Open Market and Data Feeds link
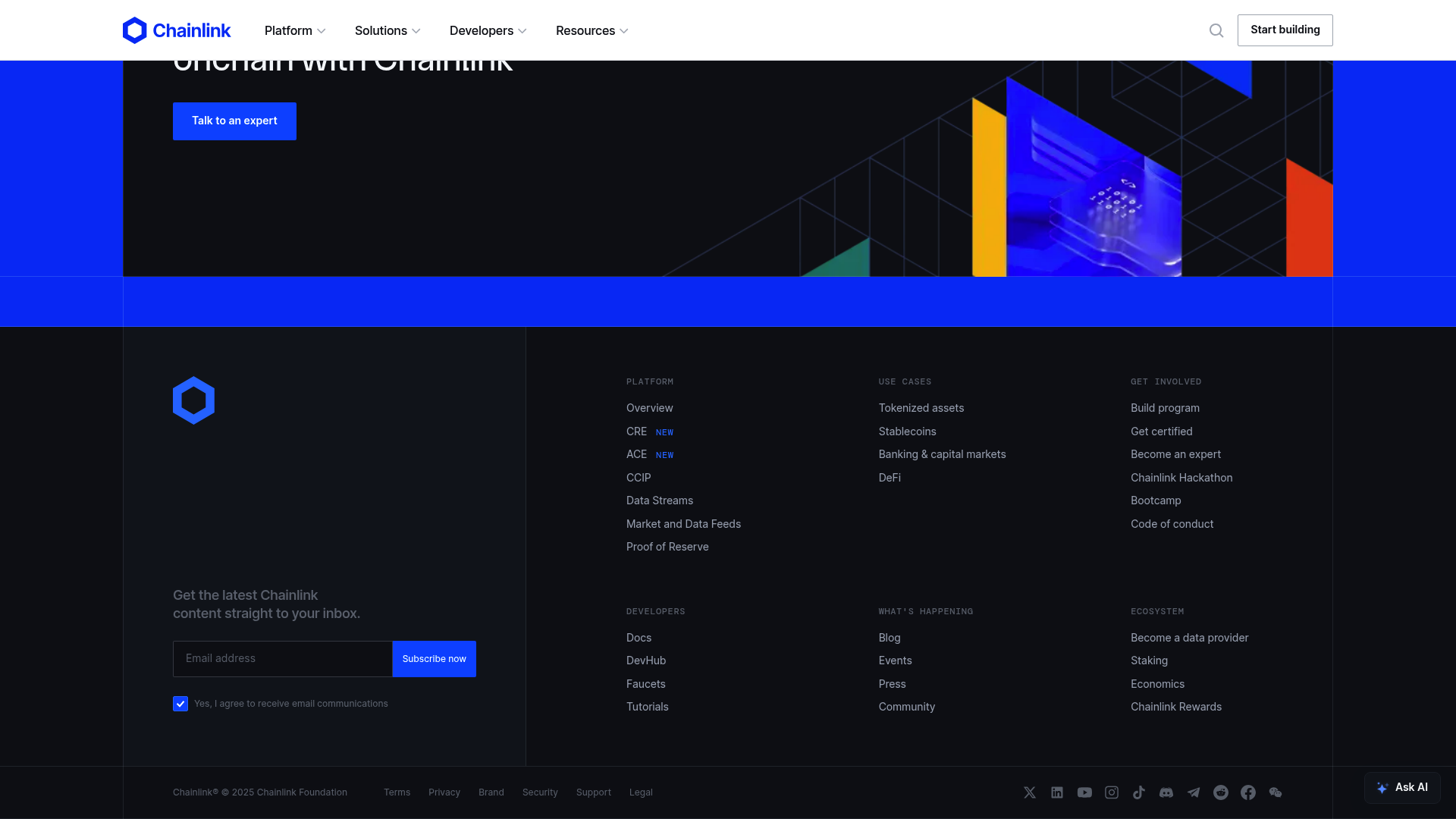This screenshot has height=819, width=1456. coord(683,524)
